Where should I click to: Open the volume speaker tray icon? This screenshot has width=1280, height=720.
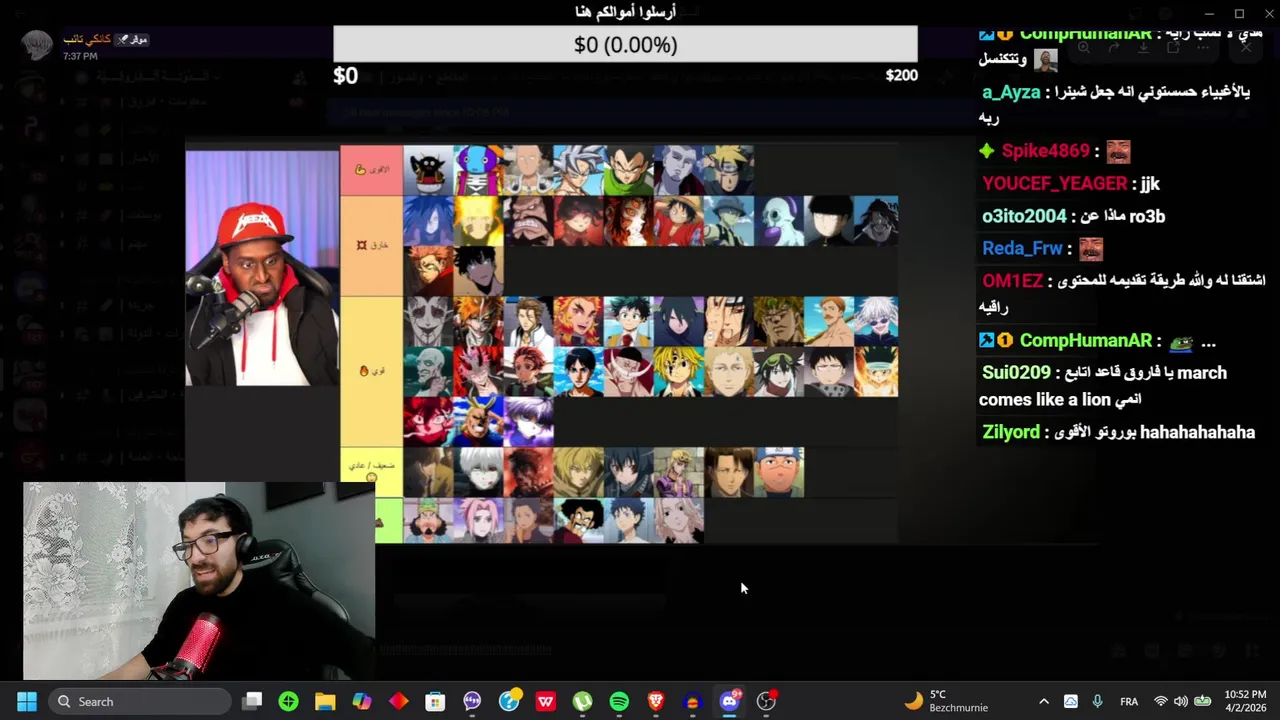[x=1181, y=701]
